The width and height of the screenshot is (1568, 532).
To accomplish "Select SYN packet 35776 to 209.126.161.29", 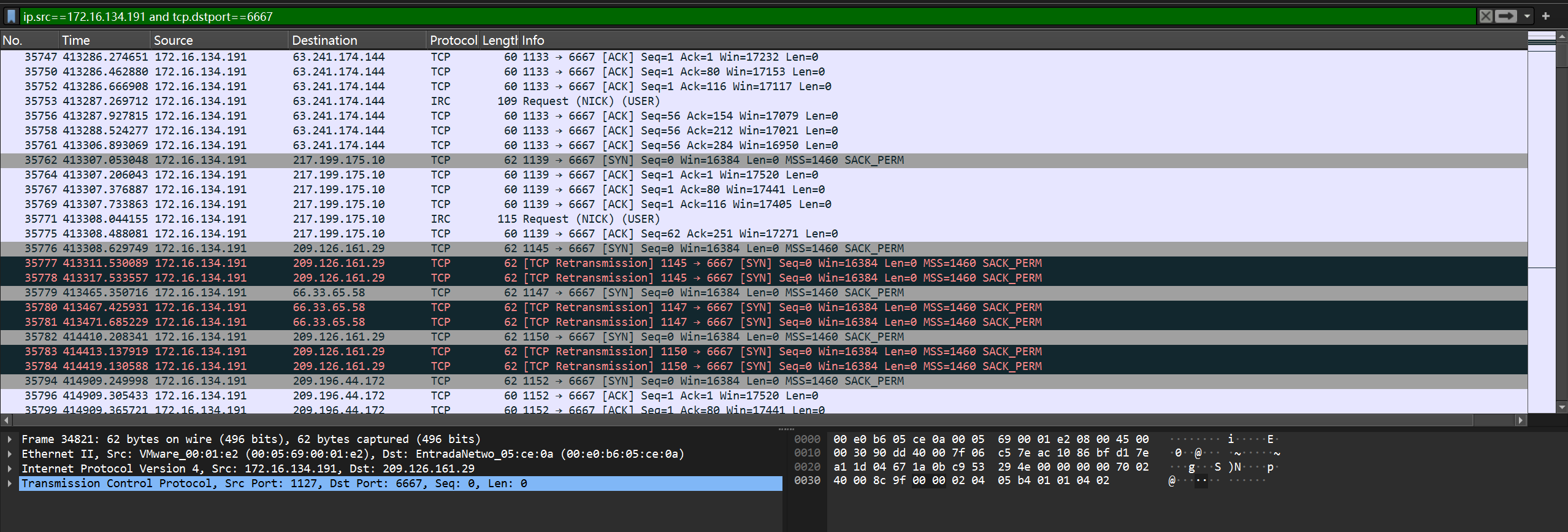I will (x=763, y=249).
